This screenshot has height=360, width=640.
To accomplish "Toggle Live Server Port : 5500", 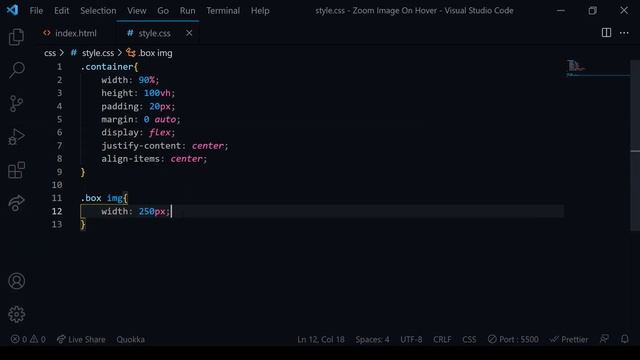I will coord(513,339).
